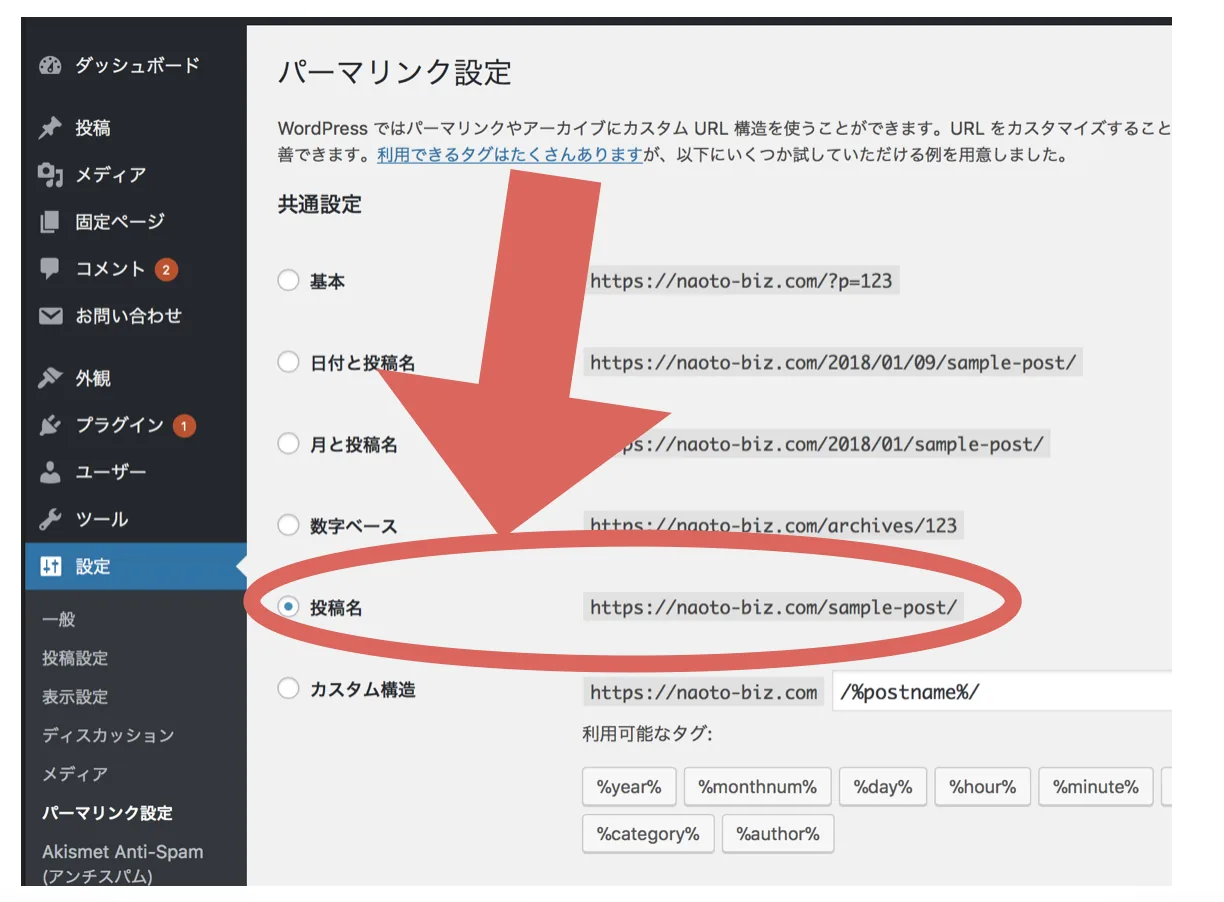This screenshot has width=1224, height=902.
Task: Click the 共通設定 section heading
Action: tap(320, 205)
